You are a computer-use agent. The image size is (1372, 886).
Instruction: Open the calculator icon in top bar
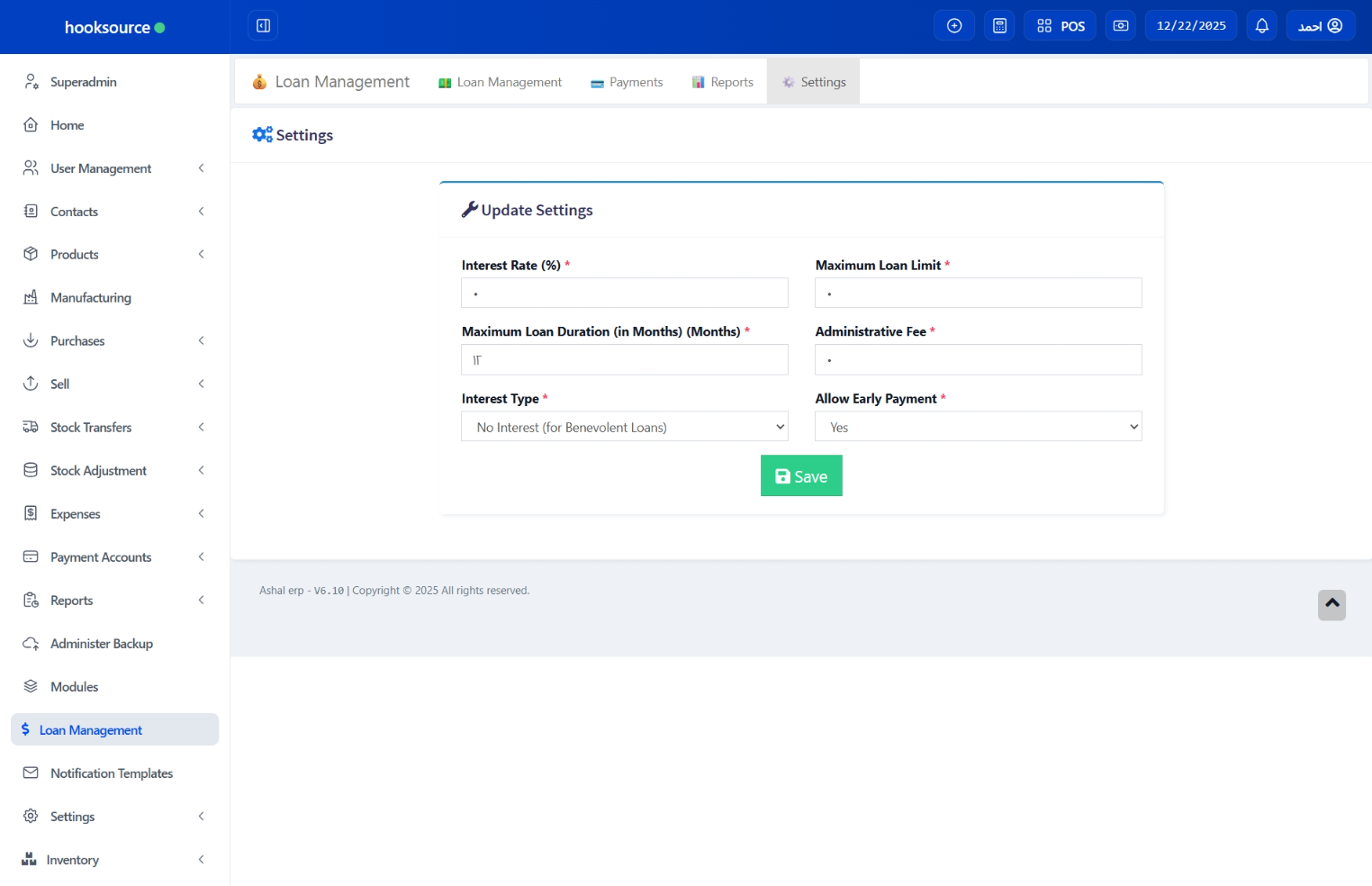(999, 26)
